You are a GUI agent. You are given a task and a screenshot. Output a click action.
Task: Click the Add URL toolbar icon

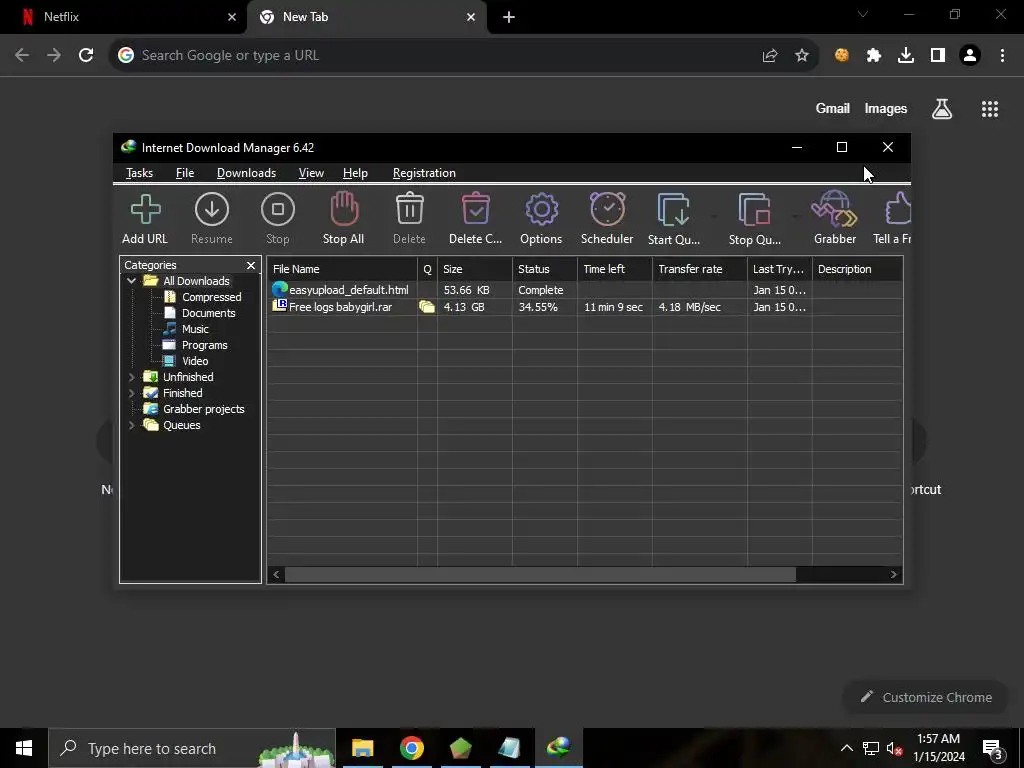click(x=145, y=219)
